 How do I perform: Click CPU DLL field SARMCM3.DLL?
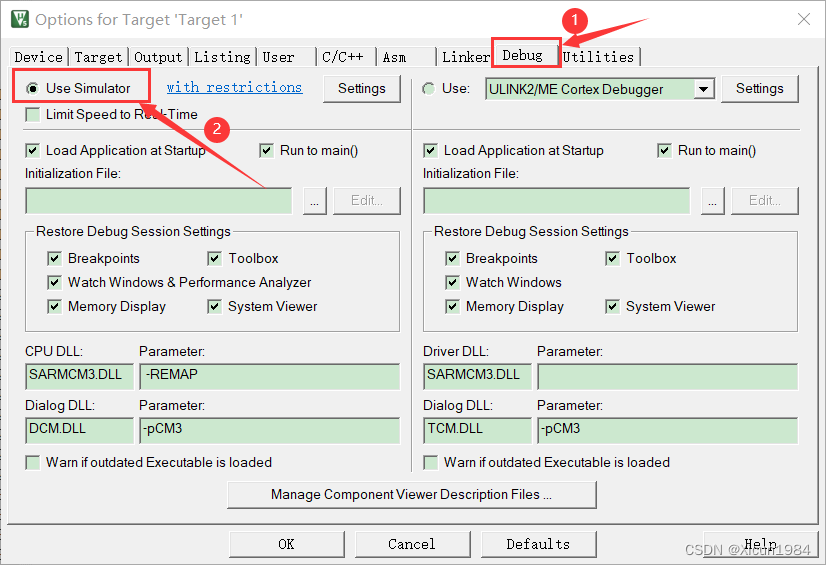[80, 376]
